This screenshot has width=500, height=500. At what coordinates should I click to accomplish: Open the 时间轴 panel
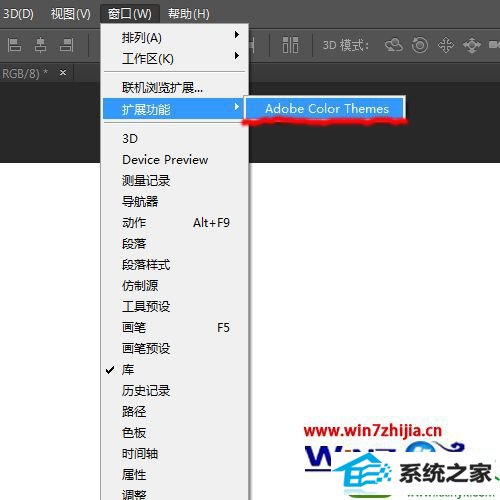(x=174, y=454)
